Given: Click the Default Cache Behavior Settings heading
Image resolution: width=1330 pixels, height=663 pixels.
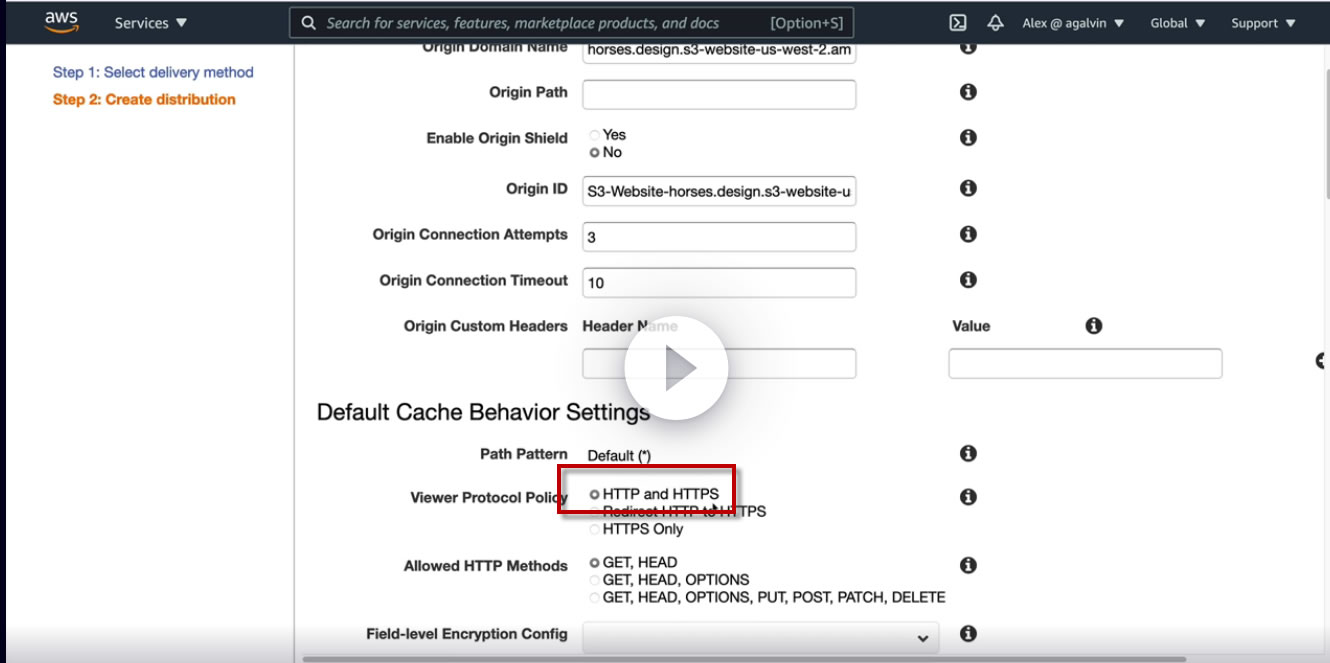Looking at the screenshot, I should tap(483, 412).
